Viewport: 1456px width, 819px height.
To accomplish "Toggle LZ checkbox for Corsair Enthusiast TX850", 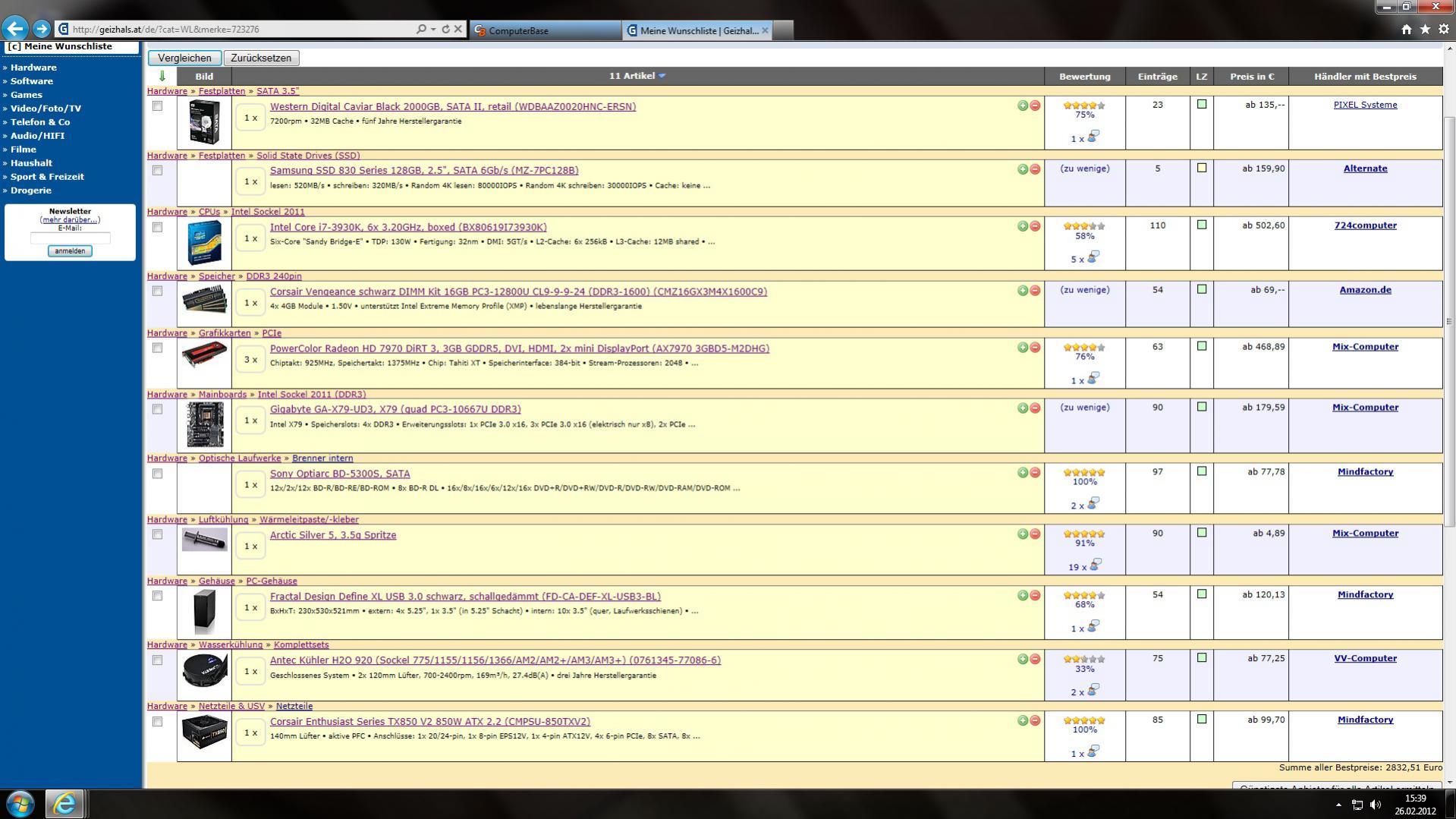I will point(1202,719).
